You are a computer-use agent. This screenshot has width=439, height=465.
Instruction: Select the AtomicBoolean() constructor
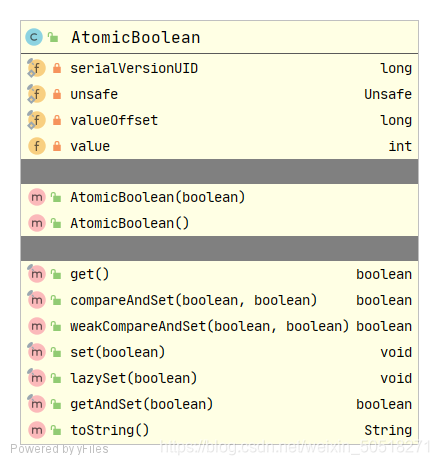click(130, 223)
